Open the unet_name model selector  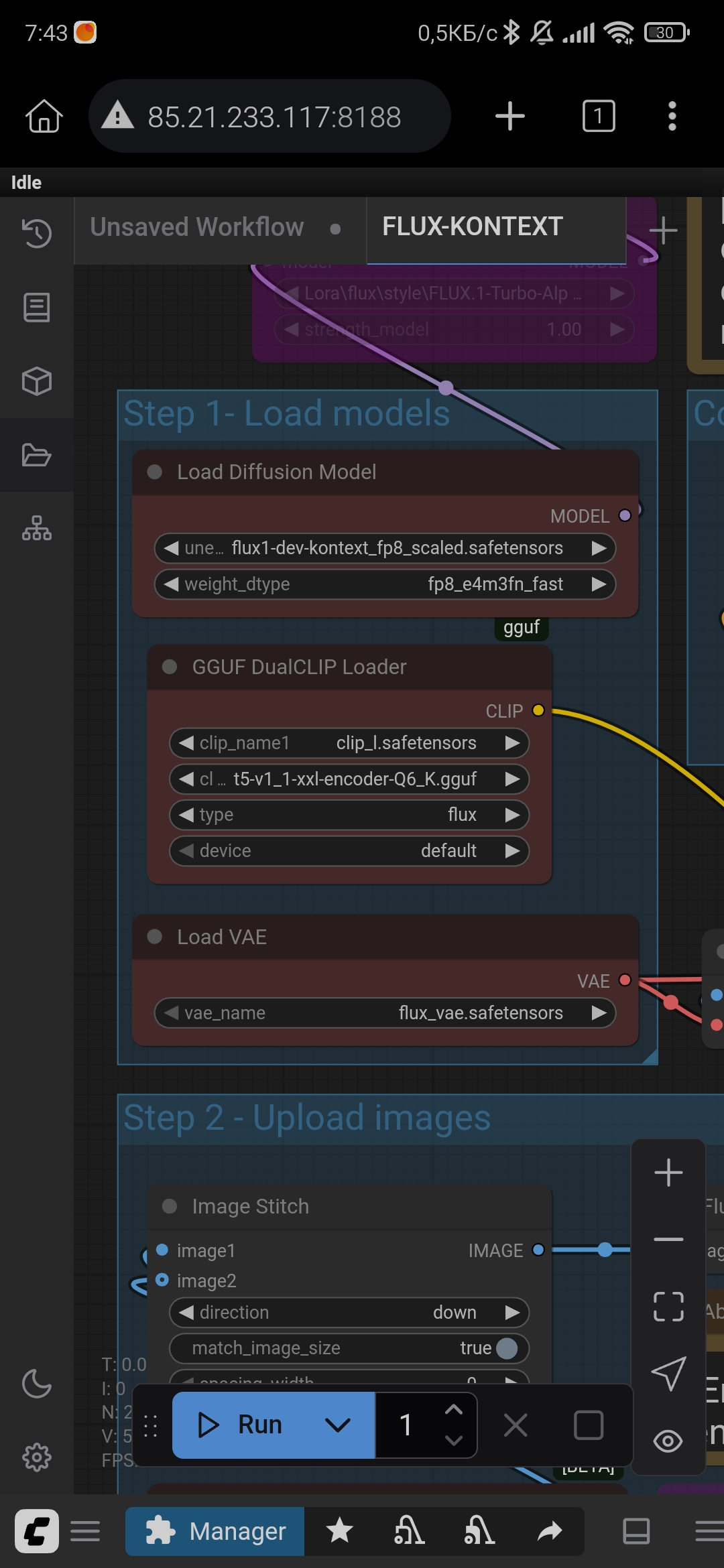[385, 548]
